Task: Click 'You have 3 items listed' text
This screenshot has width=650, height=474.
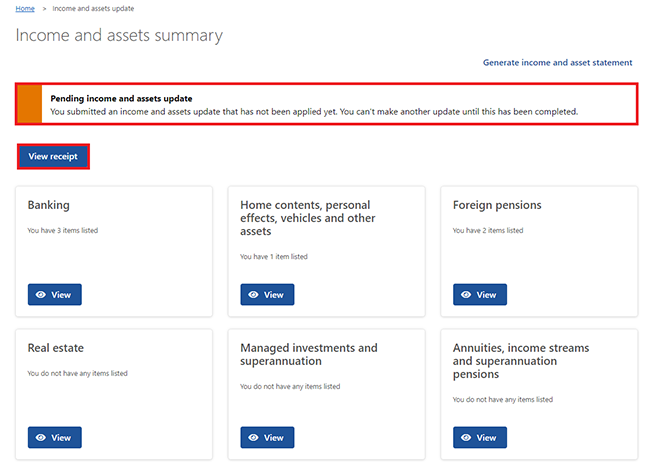Action: pos(63,230)
